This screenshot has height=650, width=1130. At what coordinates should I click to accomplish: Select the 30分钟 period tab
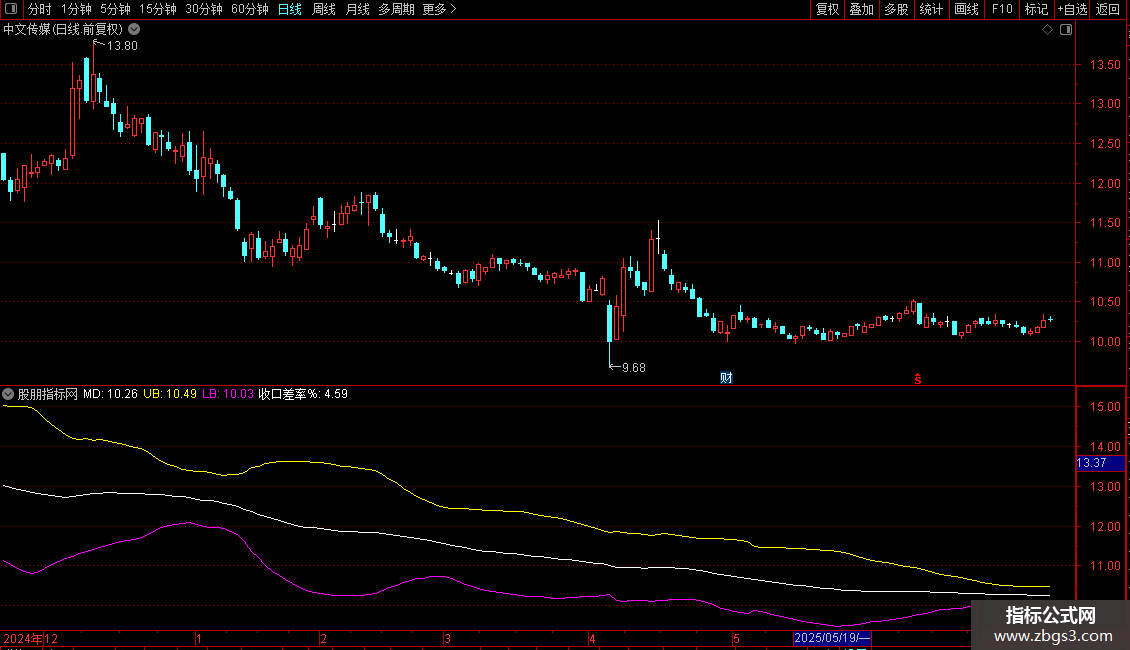coord(203,9)
